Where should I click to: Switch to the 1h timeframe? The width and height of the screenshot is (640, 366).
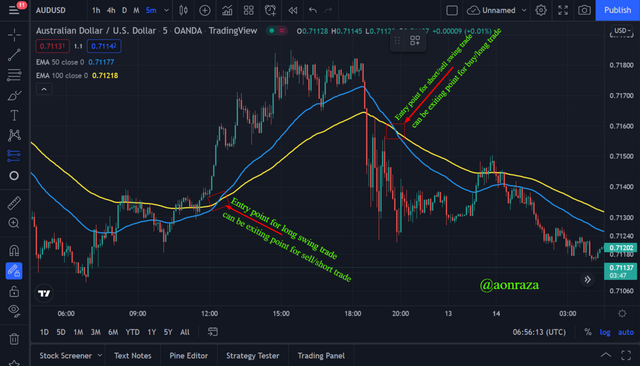coord(96,10)
